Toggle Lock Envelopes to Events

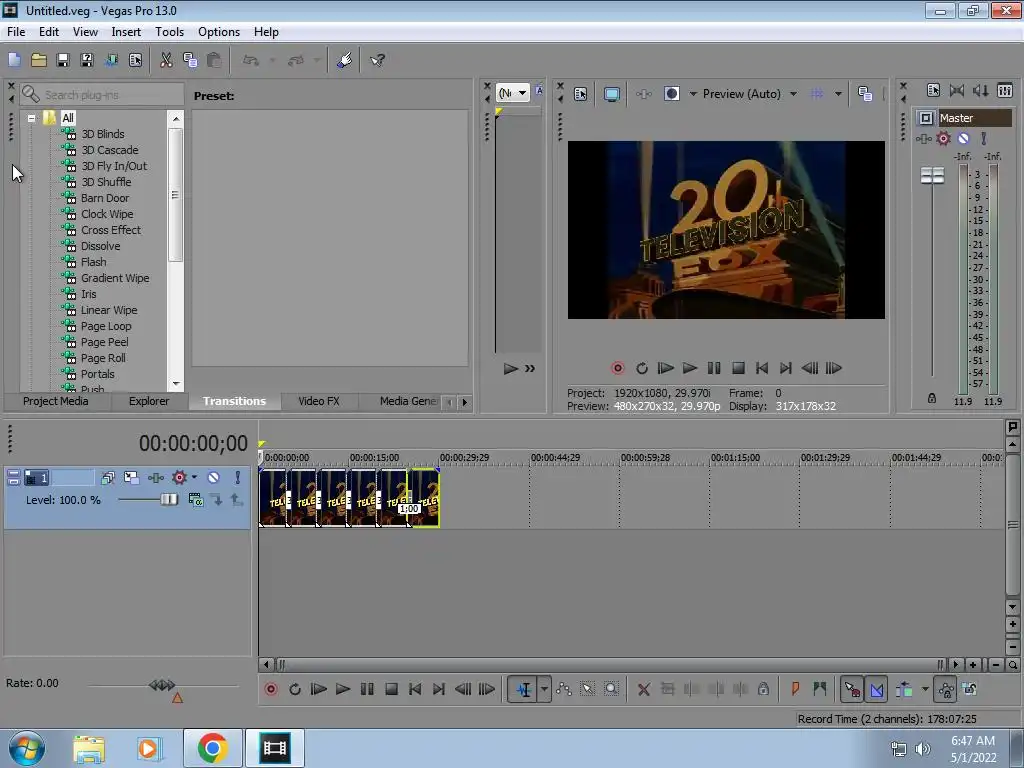point(945,689)
